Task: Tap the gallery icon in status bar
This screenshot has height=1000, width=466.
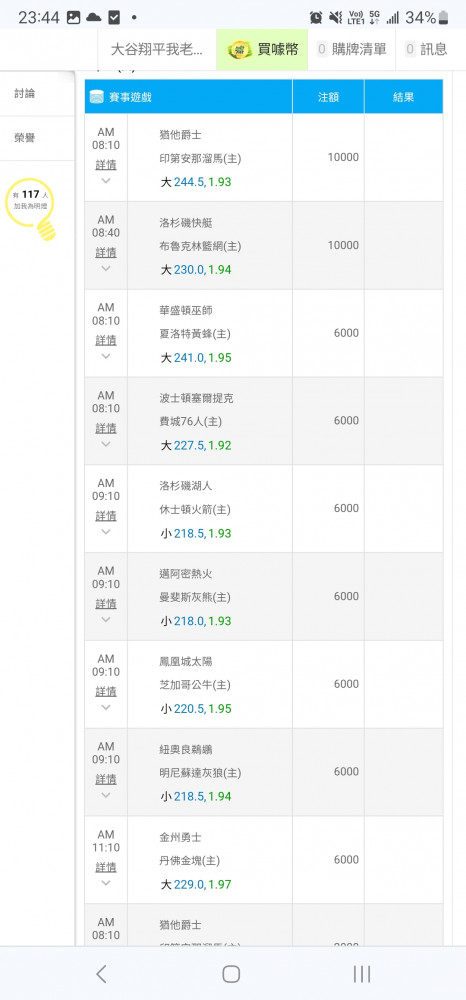Action: (73, 18)
